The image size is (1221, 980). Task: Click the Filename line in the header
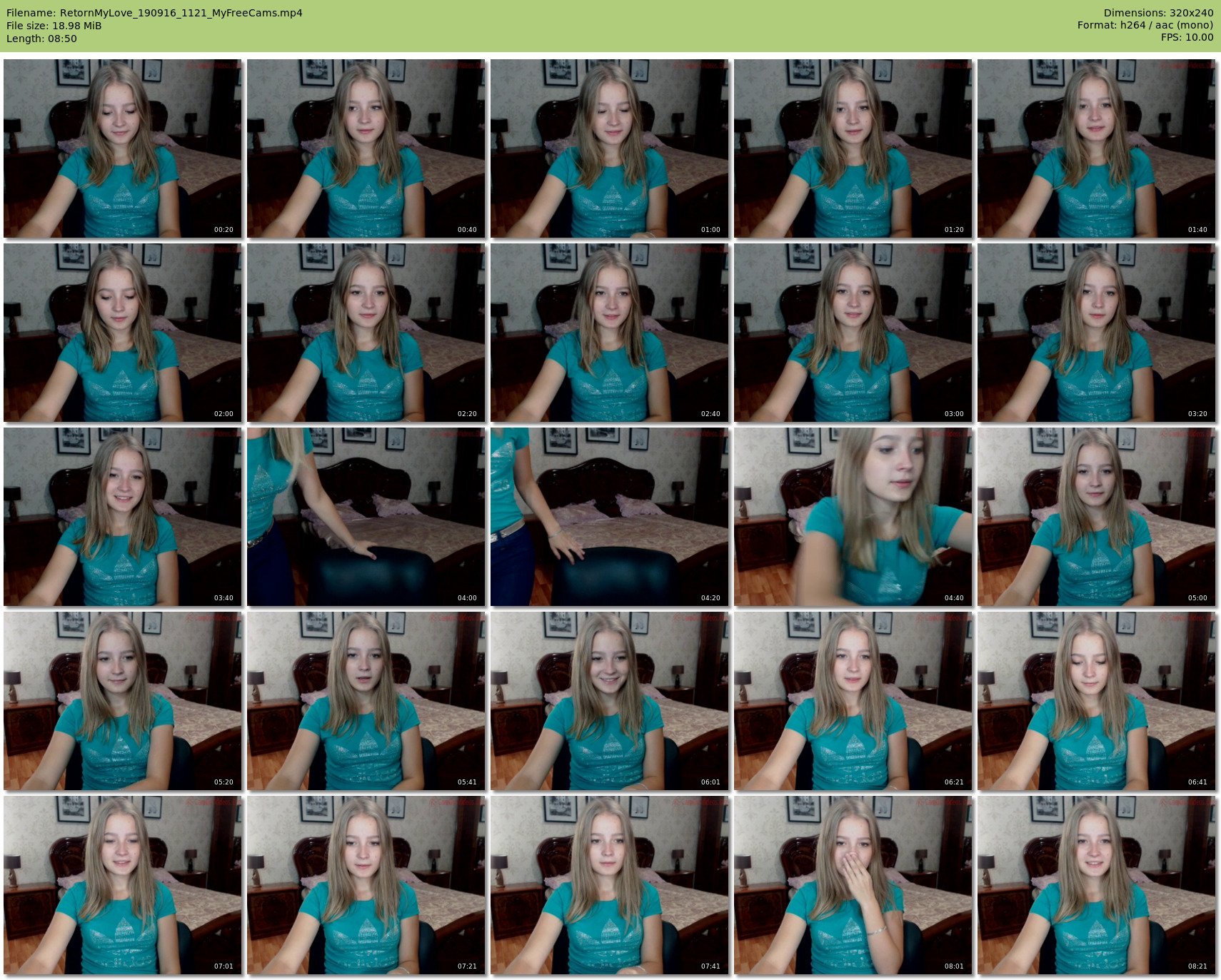point(154,13)
